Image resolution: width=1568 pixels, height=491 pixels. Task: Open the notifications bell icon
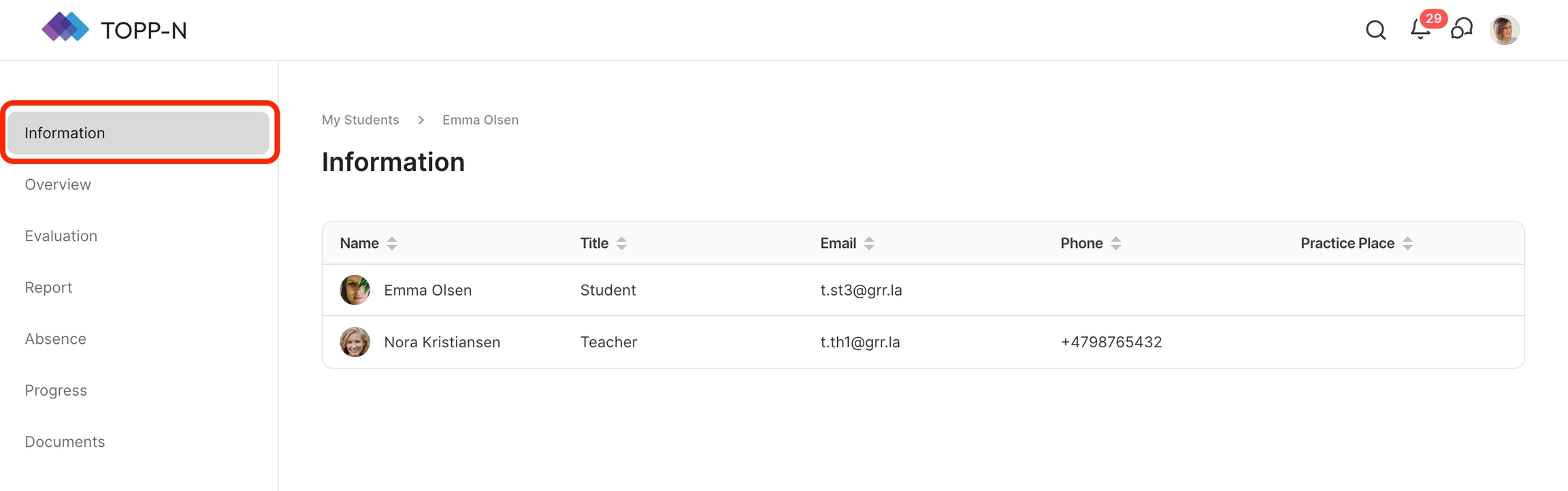click(x=1420, y=29)
